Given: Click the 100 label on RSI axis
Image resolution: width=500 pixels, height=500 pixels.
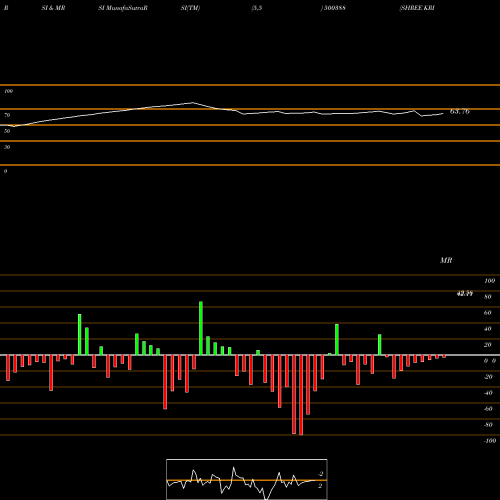Looking at the screenshot, I should (9, 91).
